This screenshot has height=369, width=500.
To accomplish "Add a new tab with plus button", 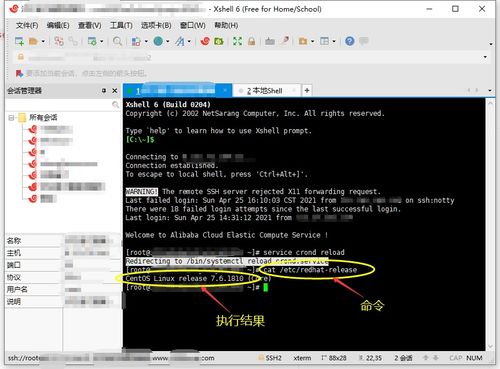I will [x=307, y=90].
